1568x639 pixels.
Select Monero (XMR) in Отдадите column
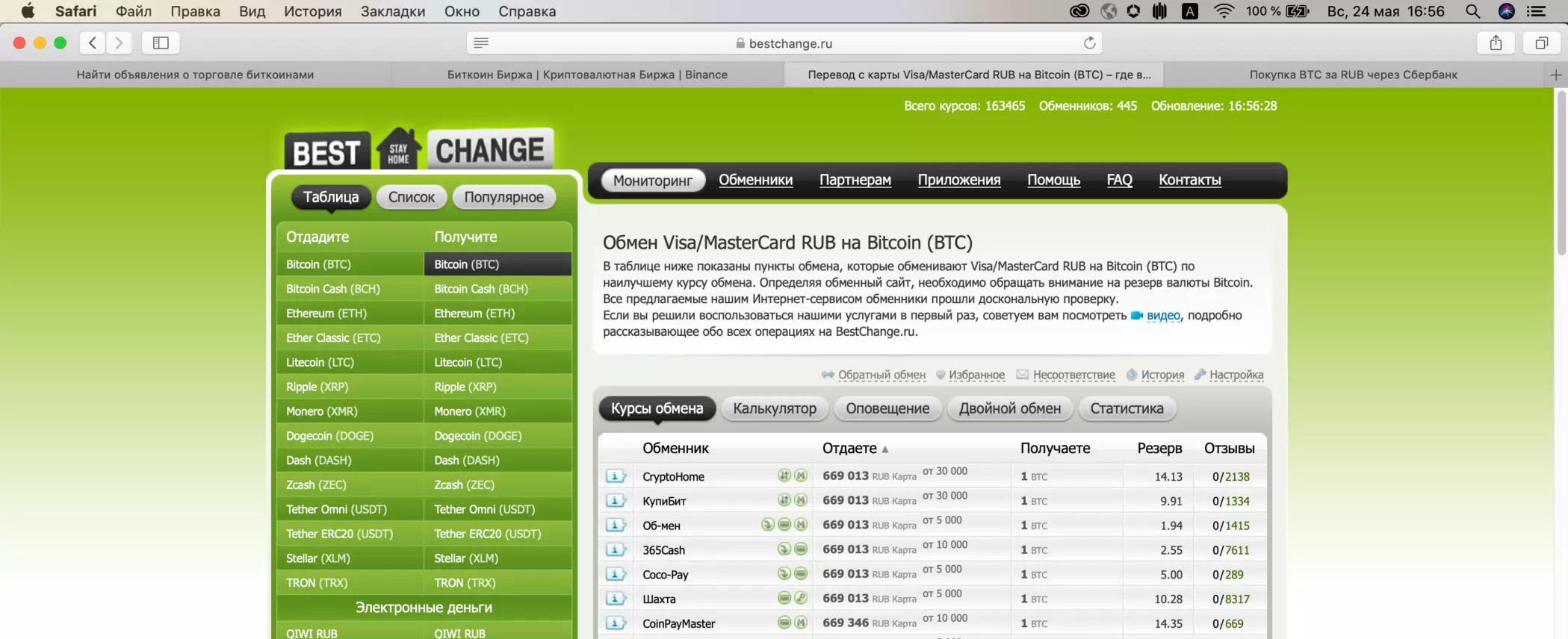350,411
